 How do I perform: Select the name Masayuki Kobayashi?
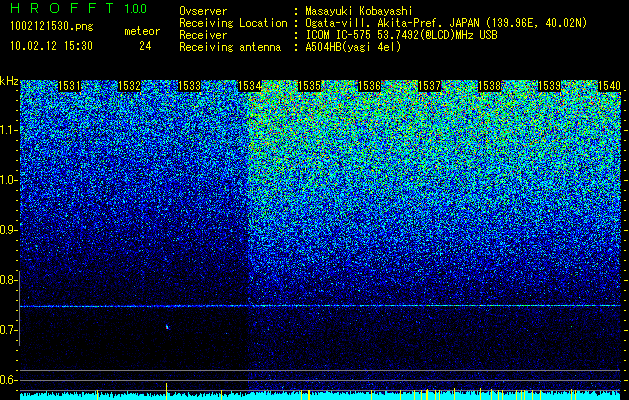click(x=359, y=11)
